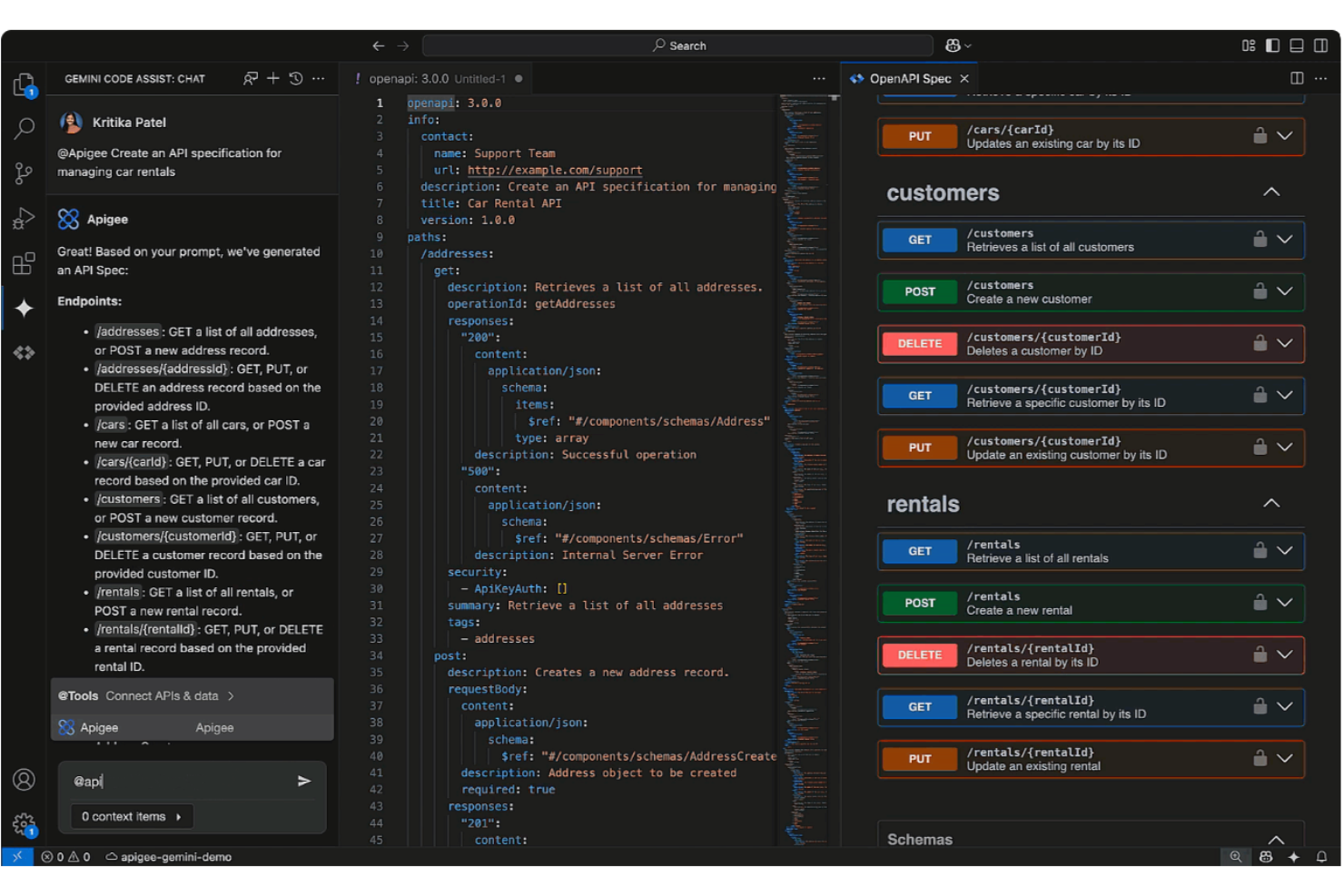Collapse the Schemas section
The height and width of the screenshot is (896, 1344).
[x=1276, y=840]
